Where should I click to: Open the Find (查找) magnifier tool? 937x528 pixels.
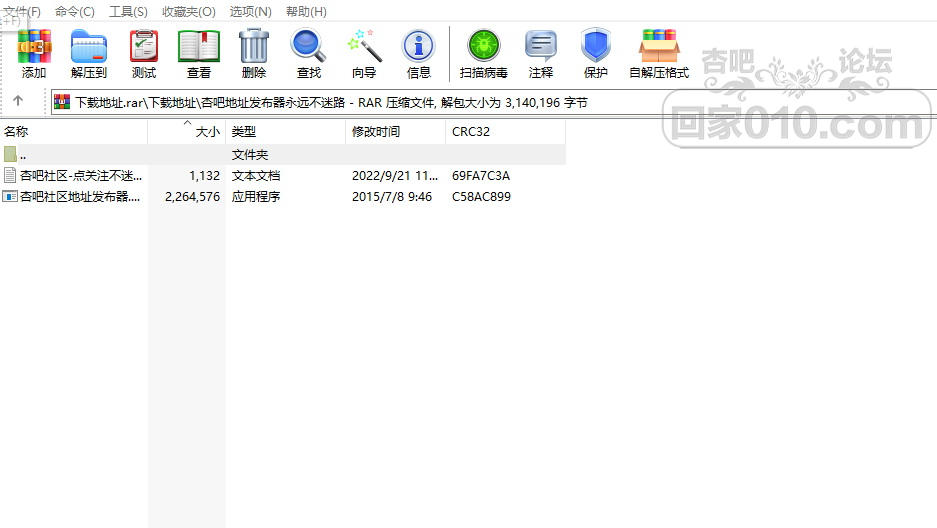click(308, 46)
